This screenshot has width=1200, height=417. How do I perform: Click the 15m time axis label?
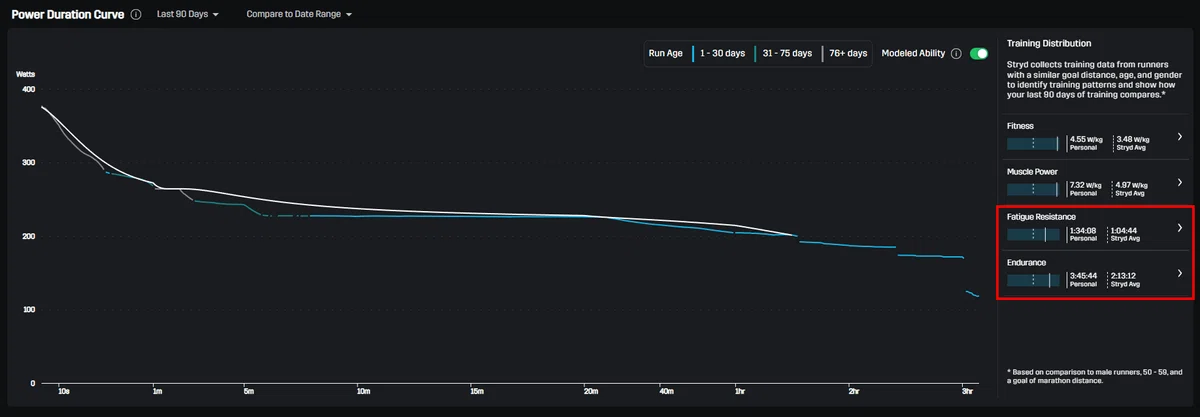[x=477, y=391]
